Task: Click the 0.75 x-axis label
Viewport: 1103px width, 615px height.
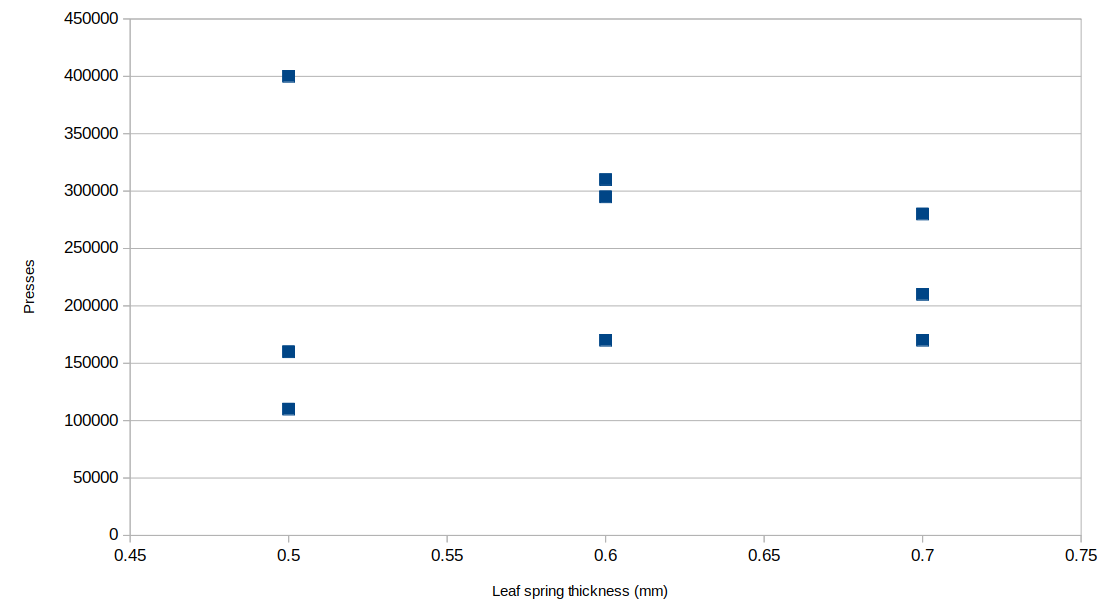Action: click(1080, 554)
